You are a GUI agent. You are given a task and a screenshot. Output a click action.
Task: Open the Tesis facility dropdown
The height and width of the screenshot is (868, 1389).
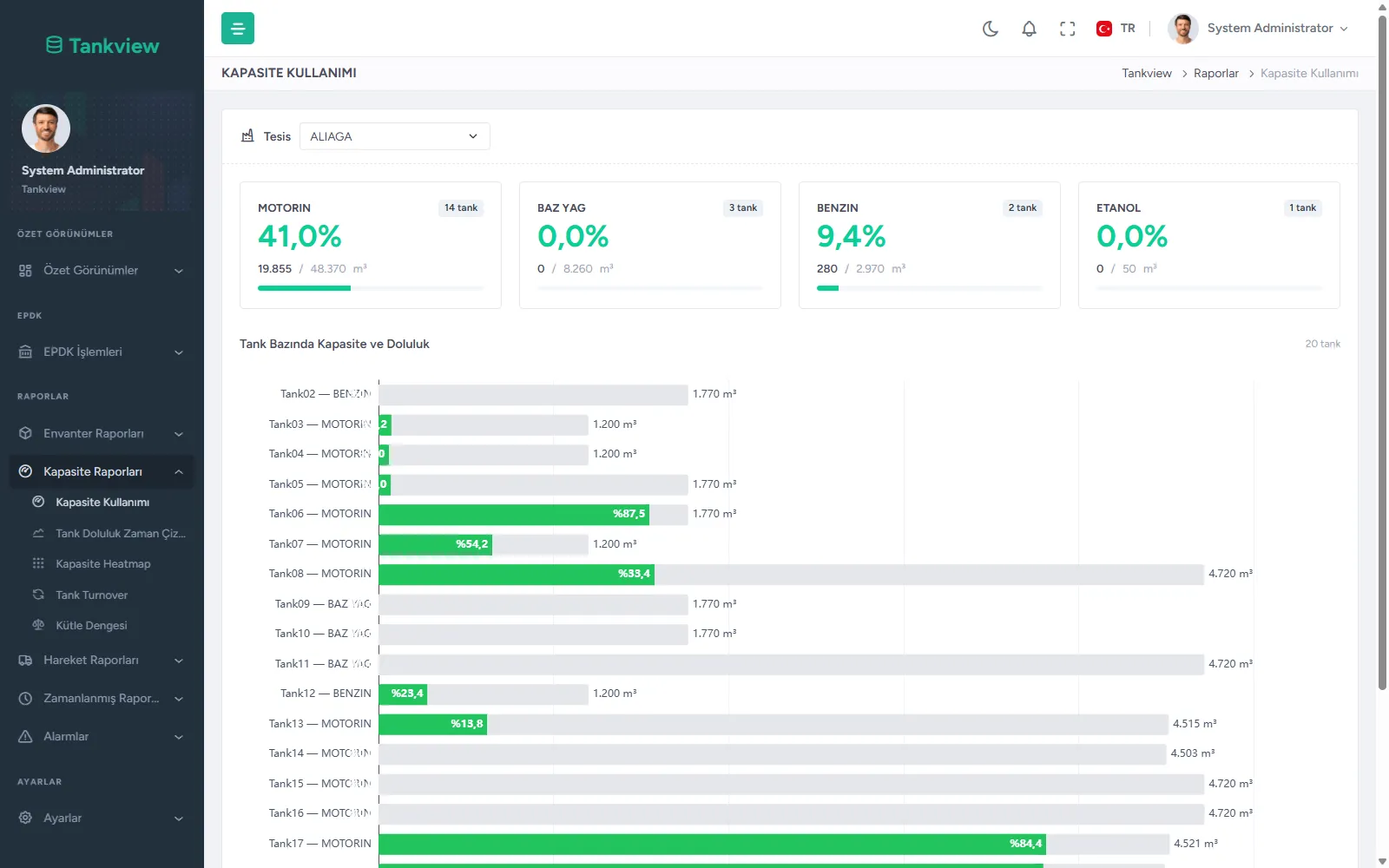[x=395, y=136]
